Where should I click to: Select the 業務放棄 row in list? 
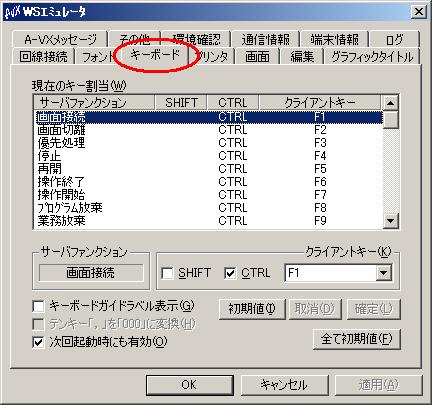(208, 221)
